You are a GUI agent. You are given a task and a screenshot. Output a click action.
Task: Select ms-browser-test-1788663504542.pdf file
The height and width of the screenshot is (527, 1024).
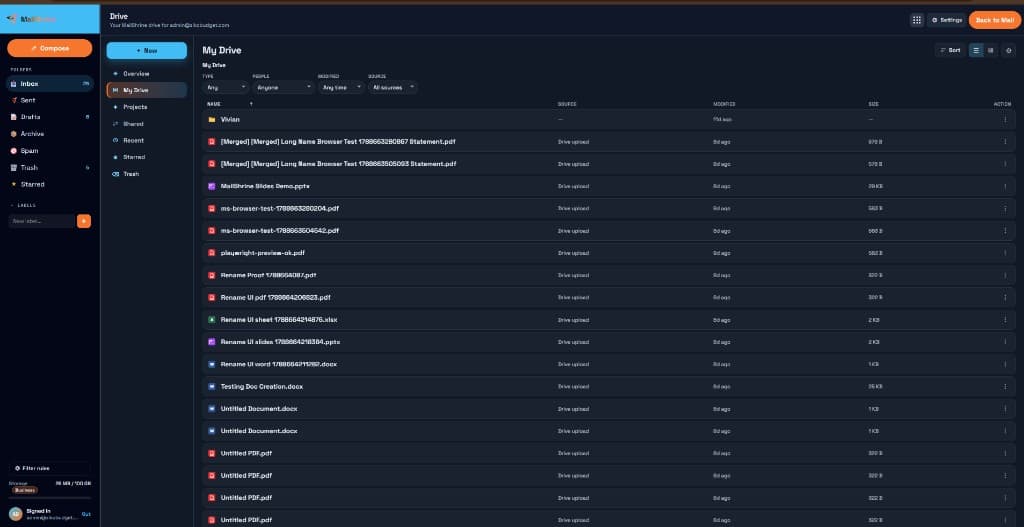point(280,231)
